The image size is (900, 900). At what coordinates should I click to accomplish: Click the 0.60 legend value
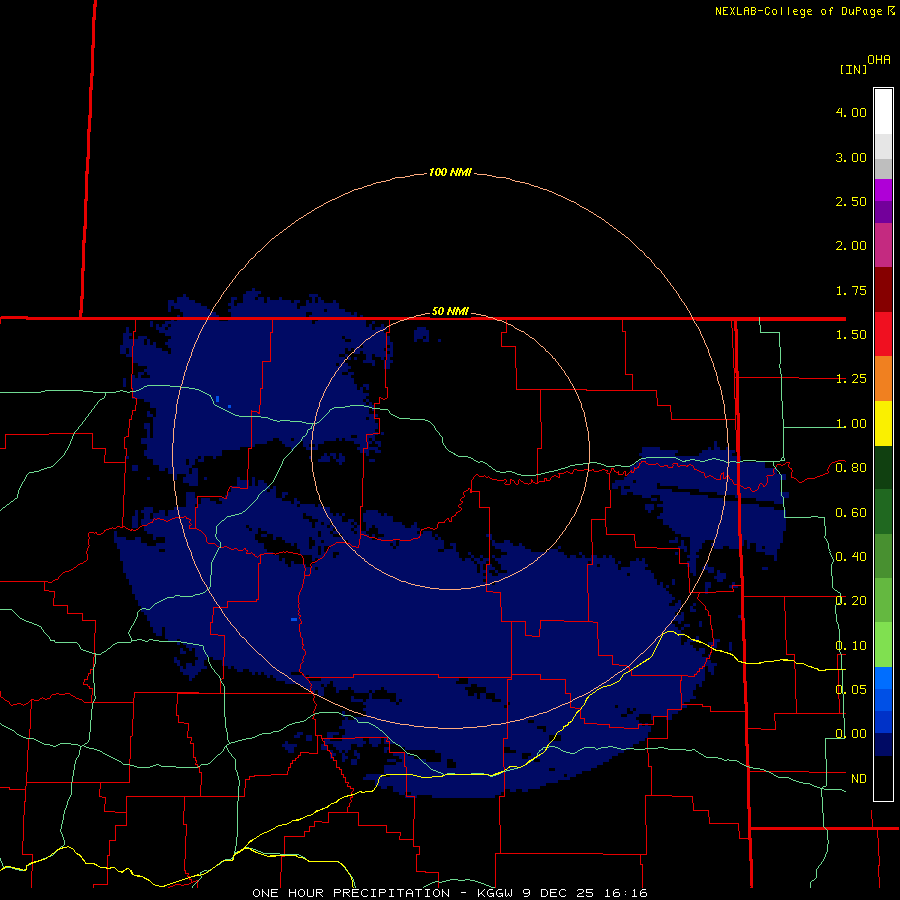coord(851,513)
